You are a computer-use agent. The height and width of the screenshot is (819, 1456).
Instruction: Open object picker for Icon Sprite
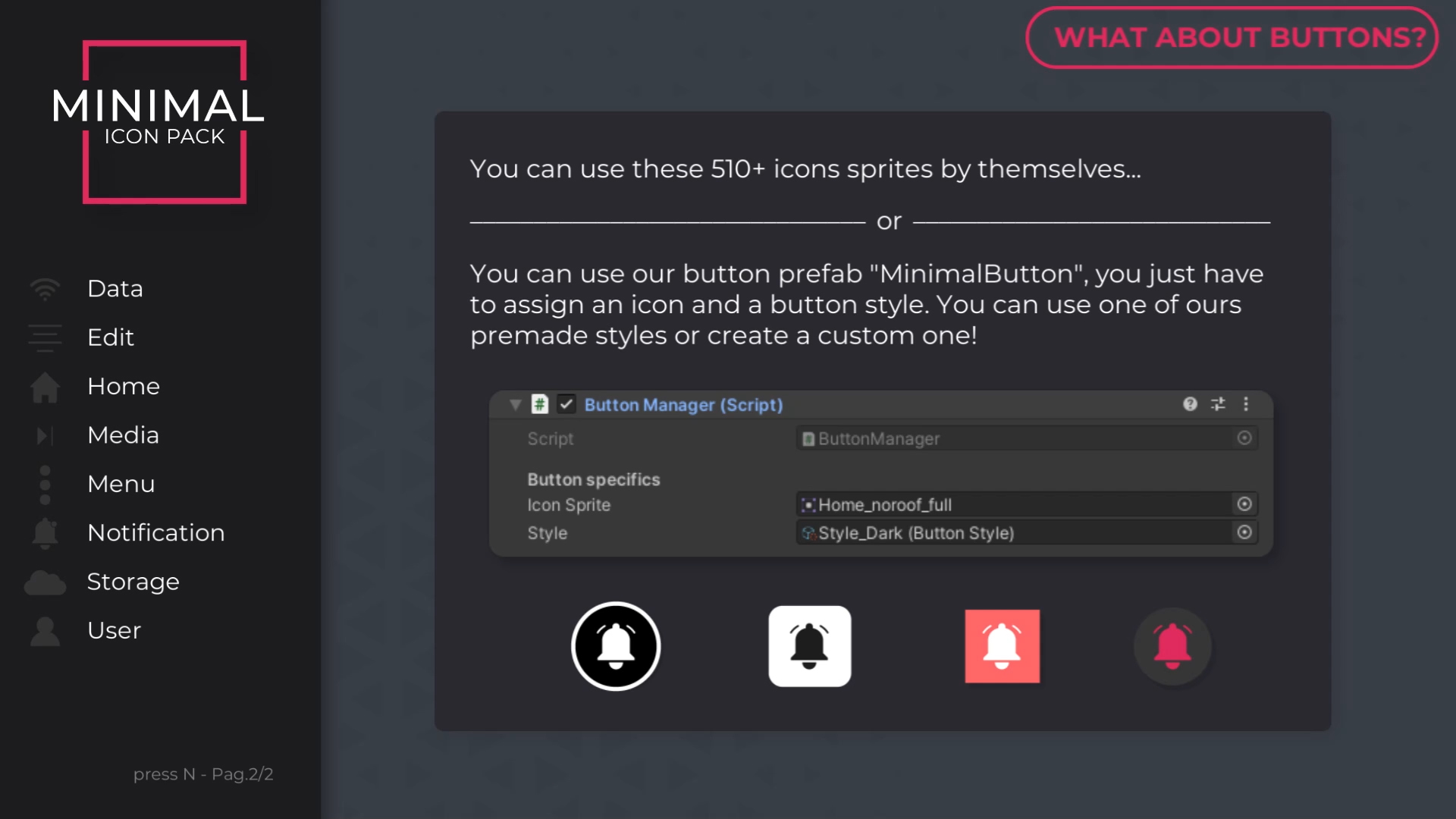pos(1244,504)
